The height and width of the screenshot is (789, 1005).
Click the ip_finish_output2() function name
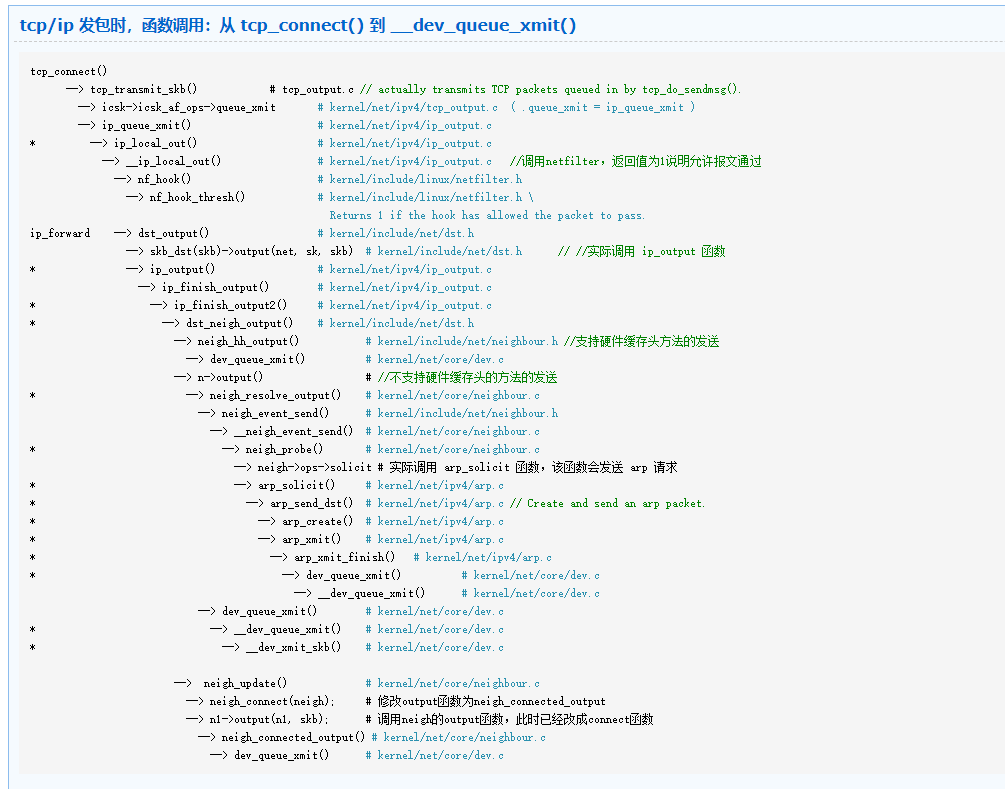pyautogui.click(x=230, y=306)
